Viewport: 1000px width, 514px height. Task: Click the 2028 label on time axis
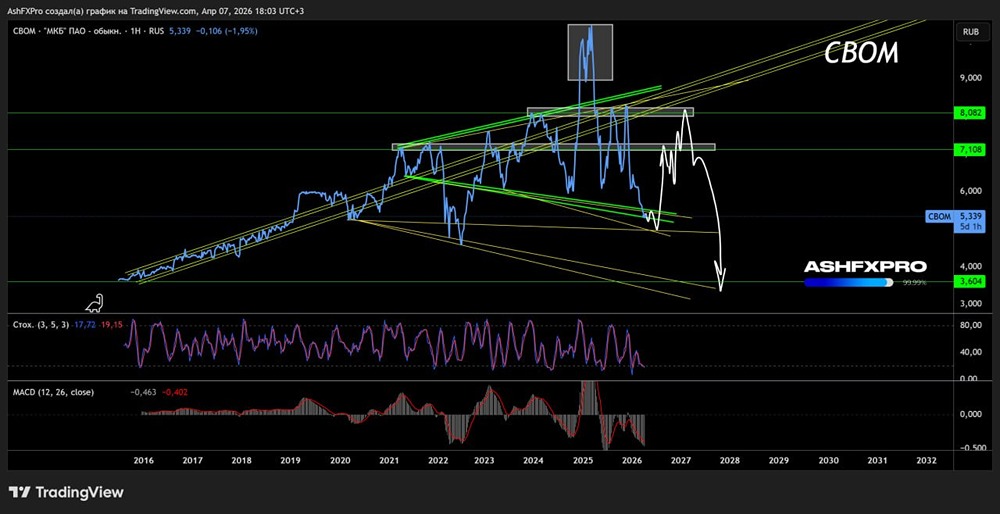pyautogui.click(x=730, y=460)
